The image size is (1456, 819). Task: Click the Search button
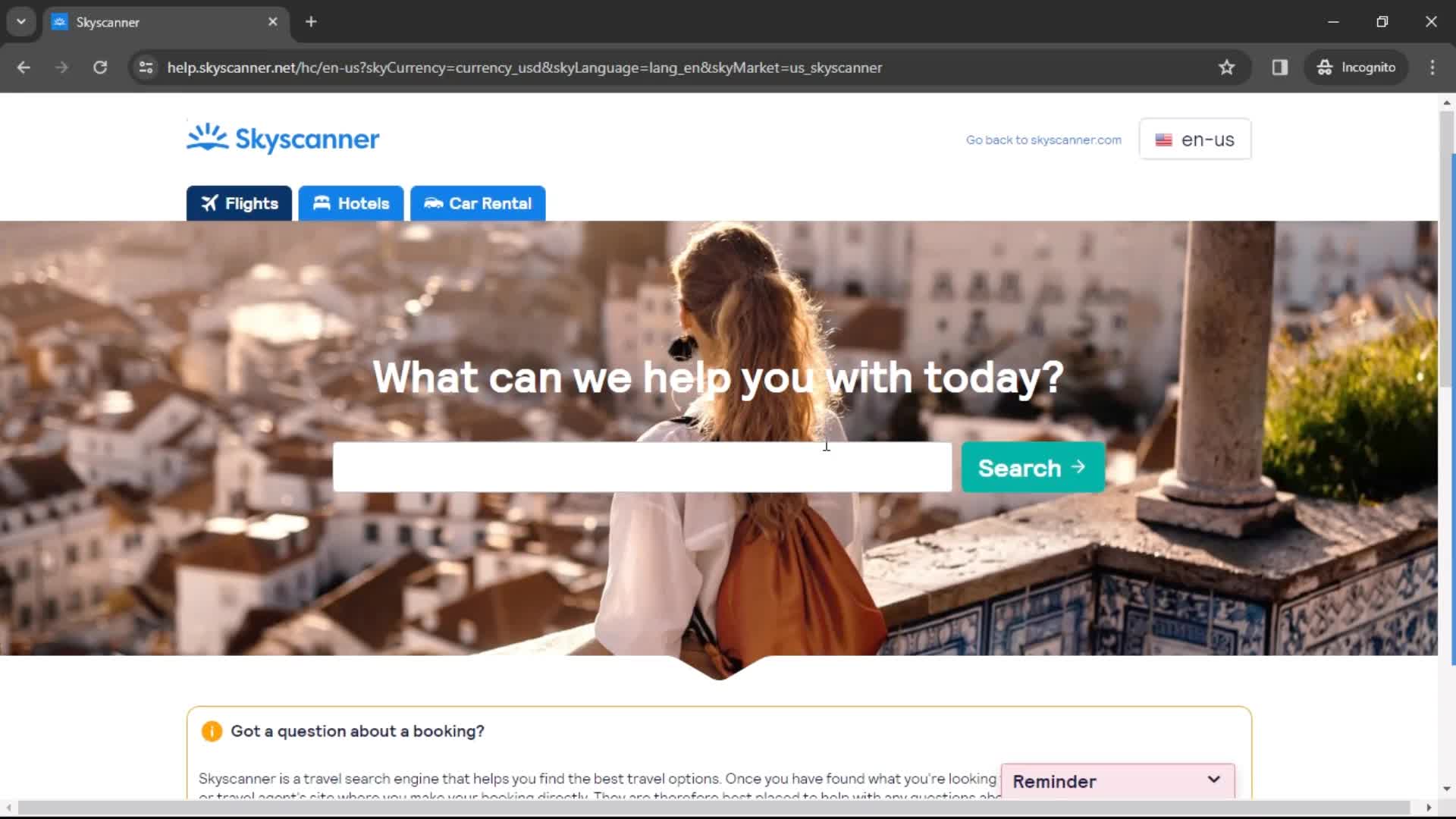1031,467
